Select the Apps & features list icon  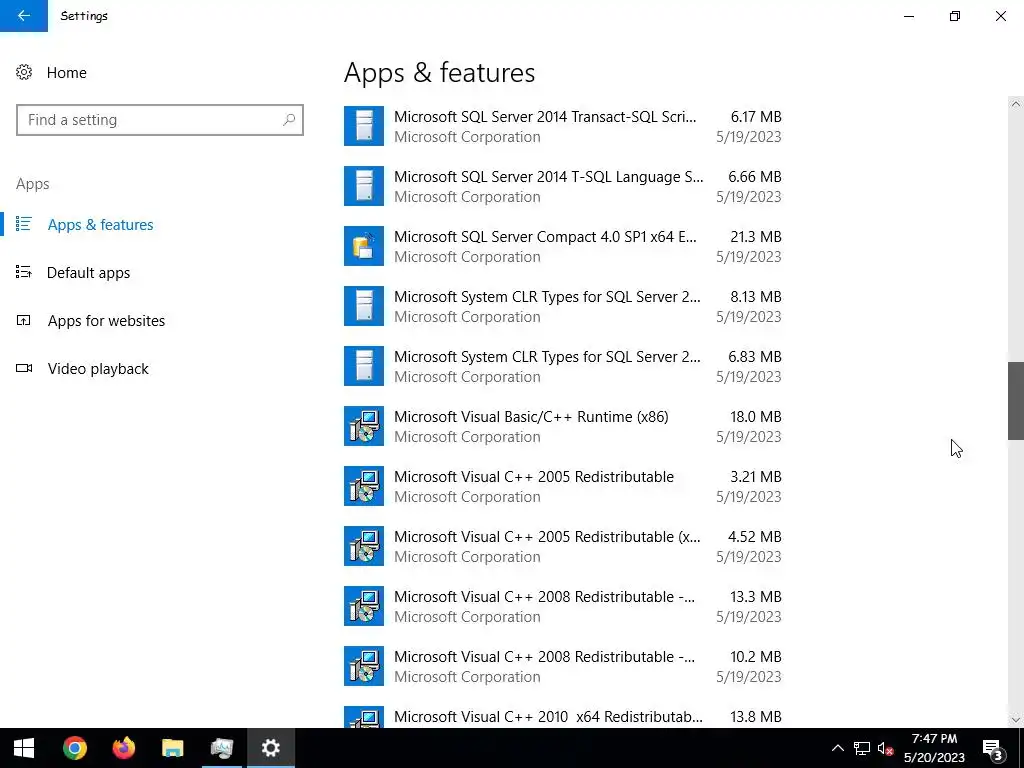pos(24,224)
